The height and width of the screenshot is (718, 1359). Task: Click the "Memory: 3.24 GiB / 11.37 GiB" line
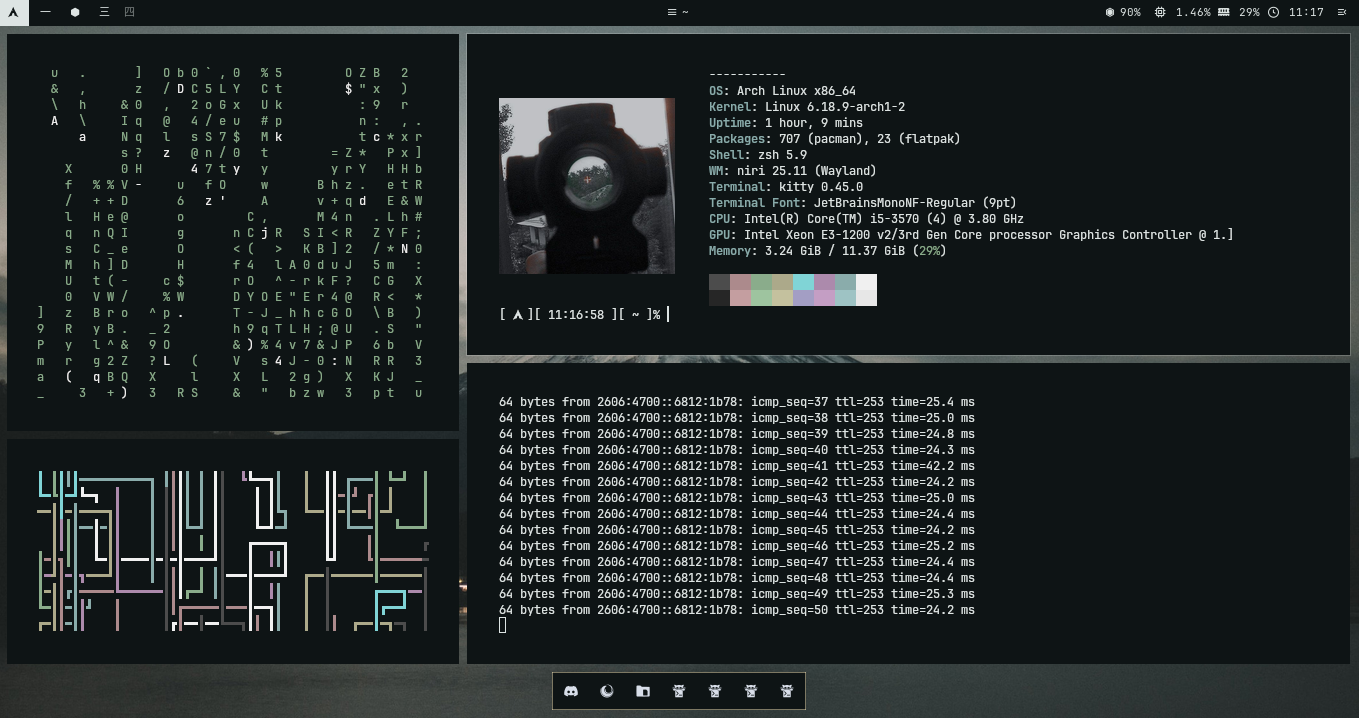pyautogui.click(x=828, y=251)
